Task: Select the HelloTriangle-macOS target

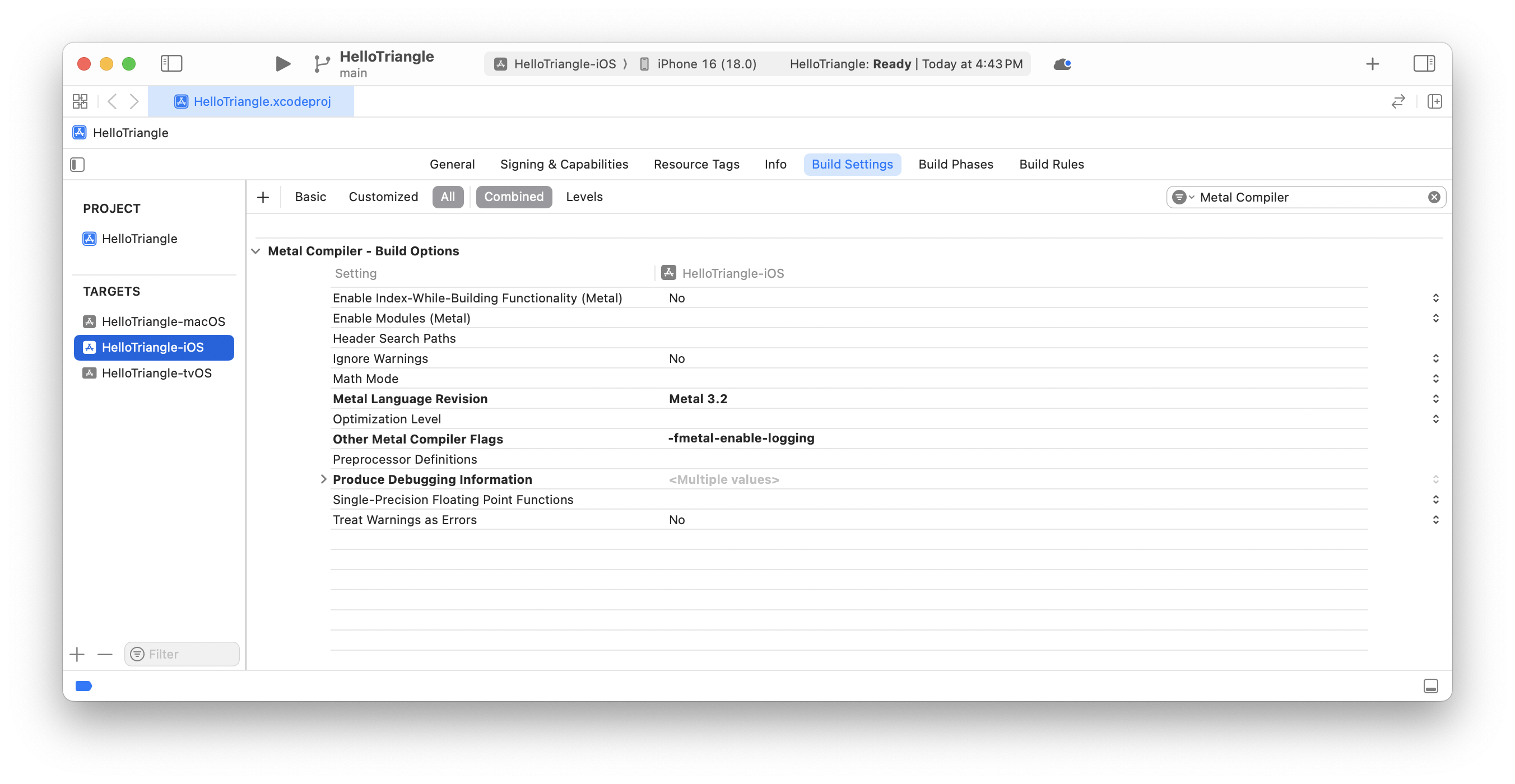Action: 154,321
